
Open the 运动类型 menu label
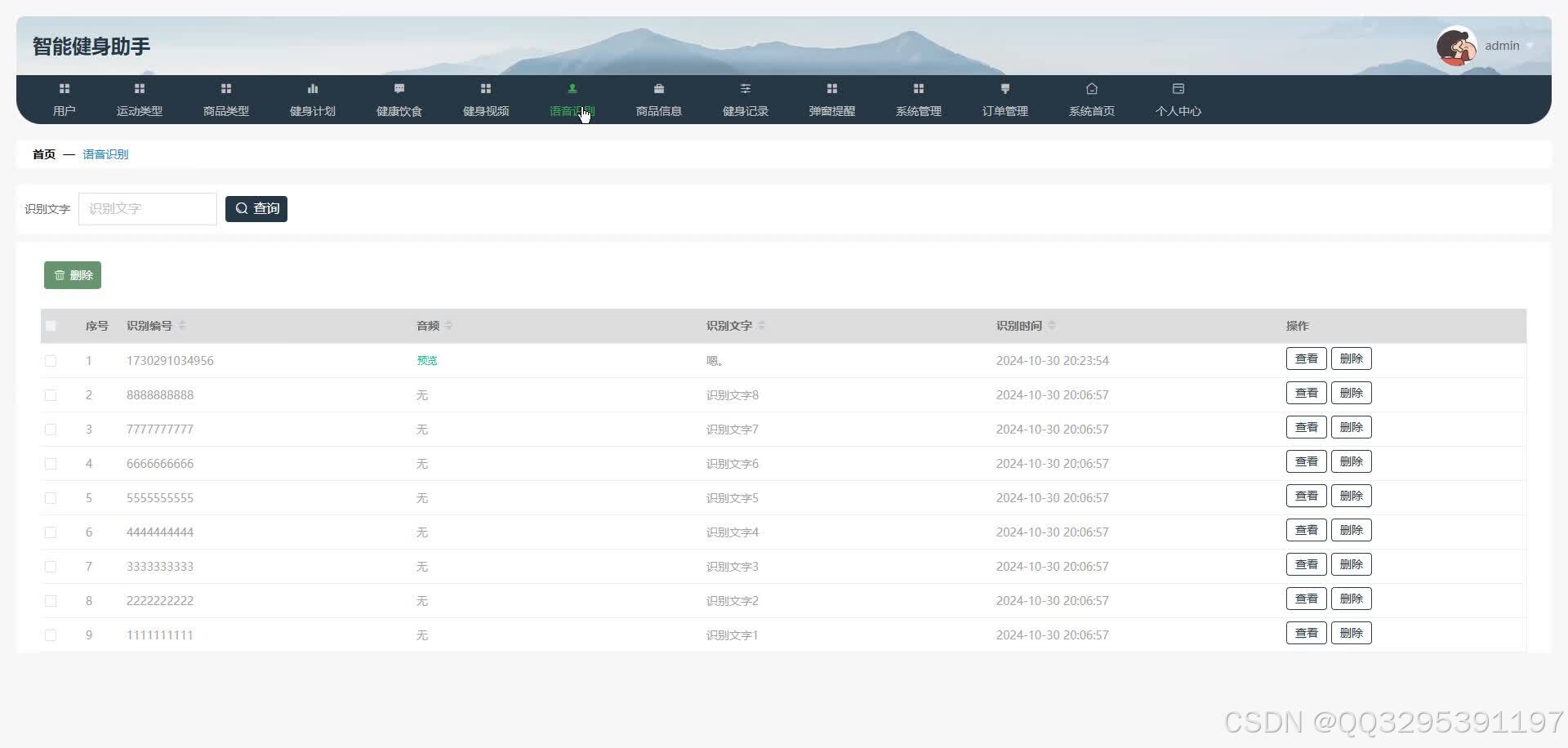[x=140, y=111]
